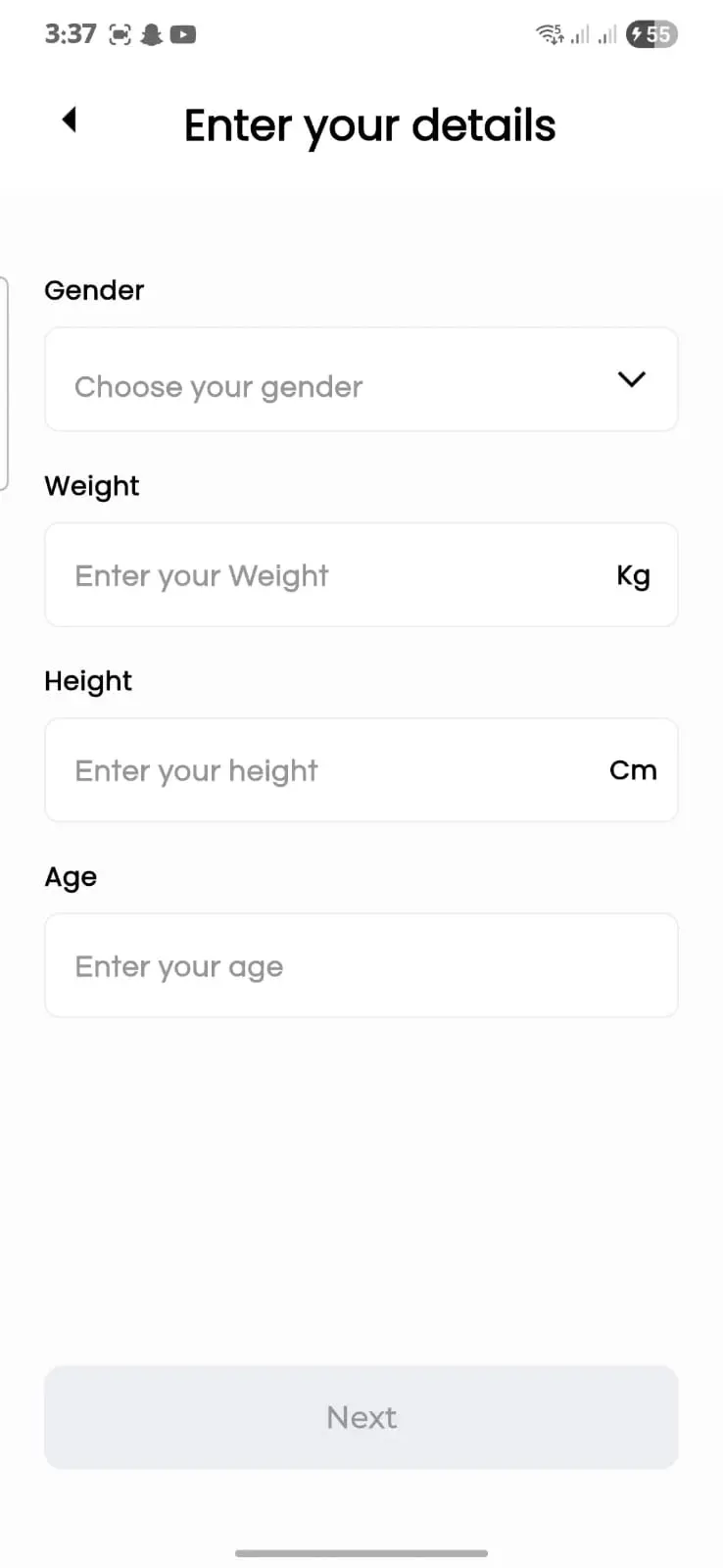Tap the Cm unit label
The image size is (723, 1568).
[633, 770]
